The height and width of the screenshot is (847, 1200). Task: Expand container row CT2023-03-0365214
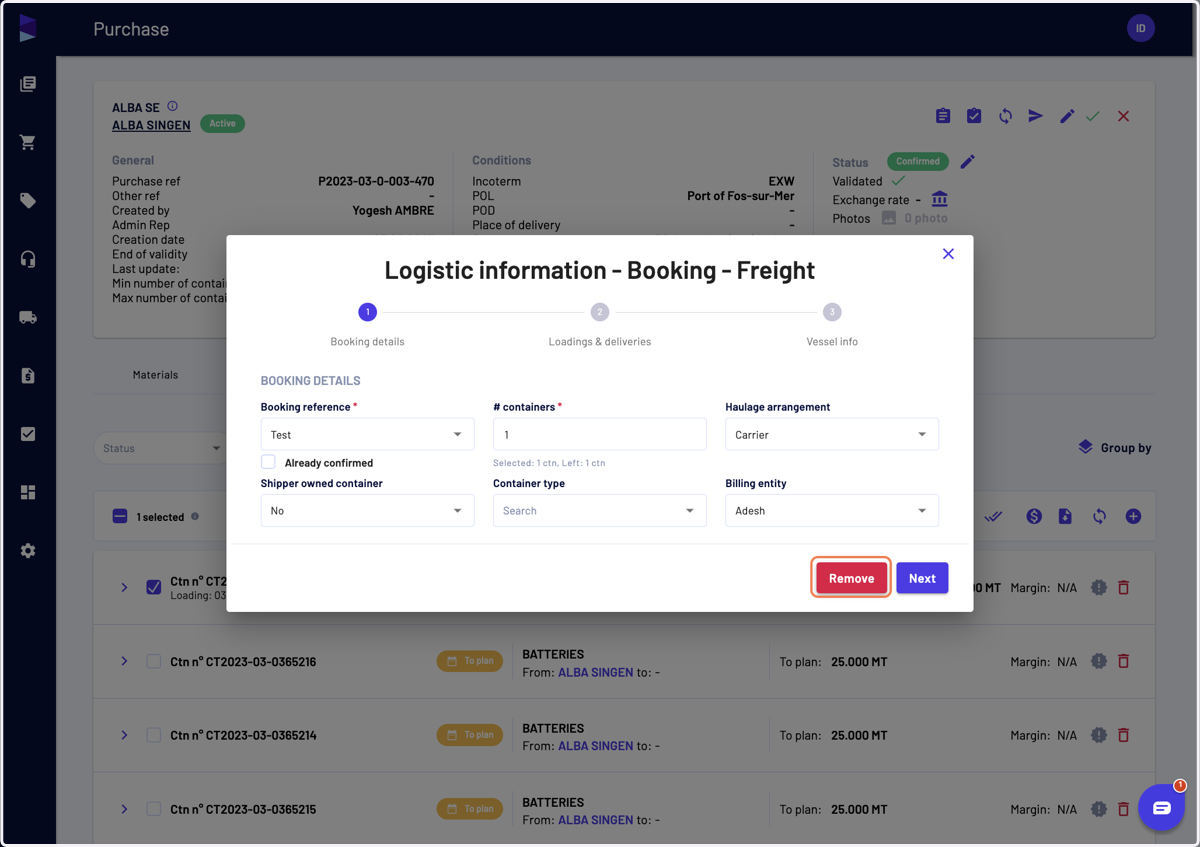[124, 735]
